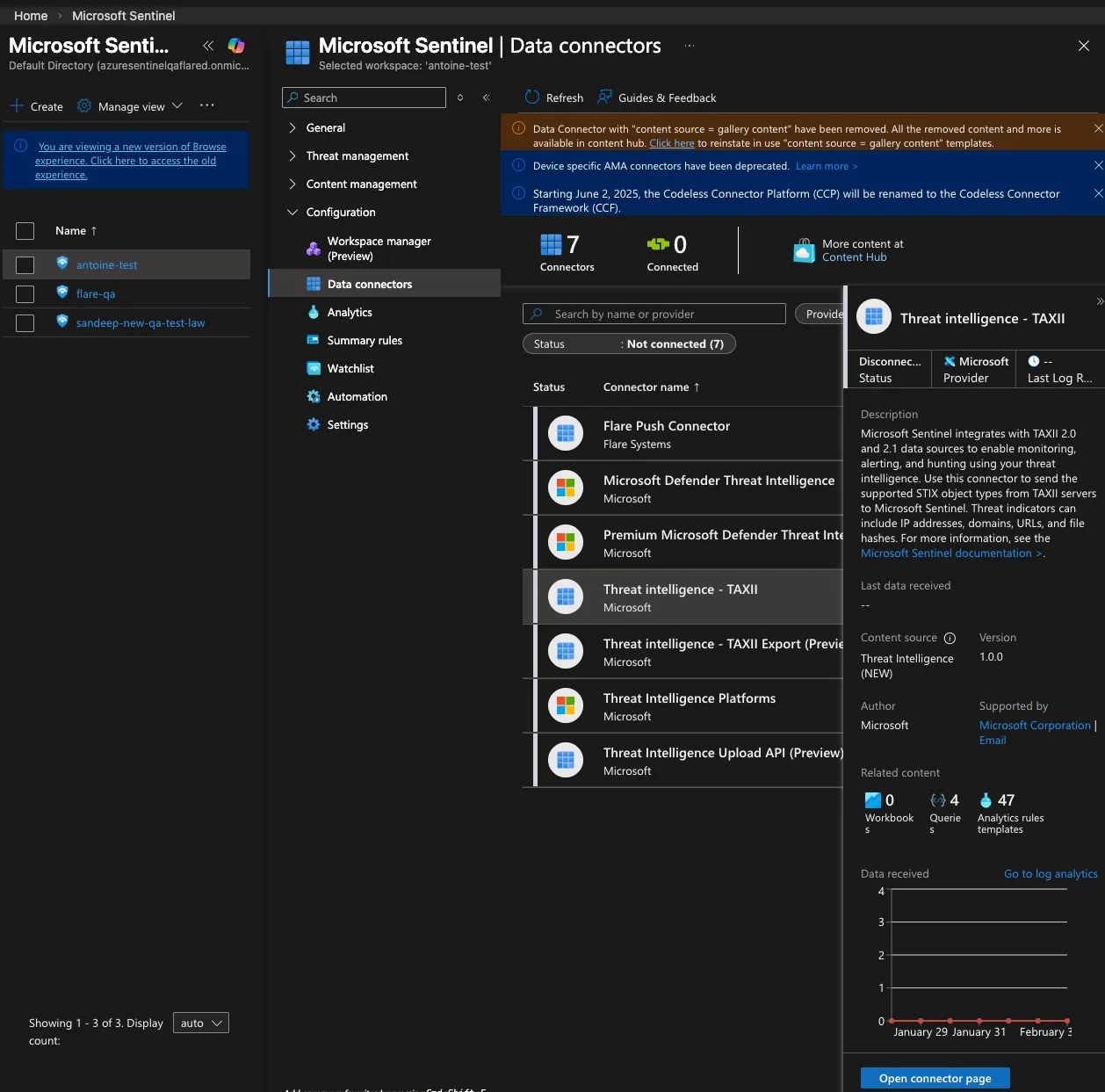Image resolution: width=1105 pixels, height=1092 pixels.
Task: Click the Workspace manager (Preview) icon
Action: [314, 249]
